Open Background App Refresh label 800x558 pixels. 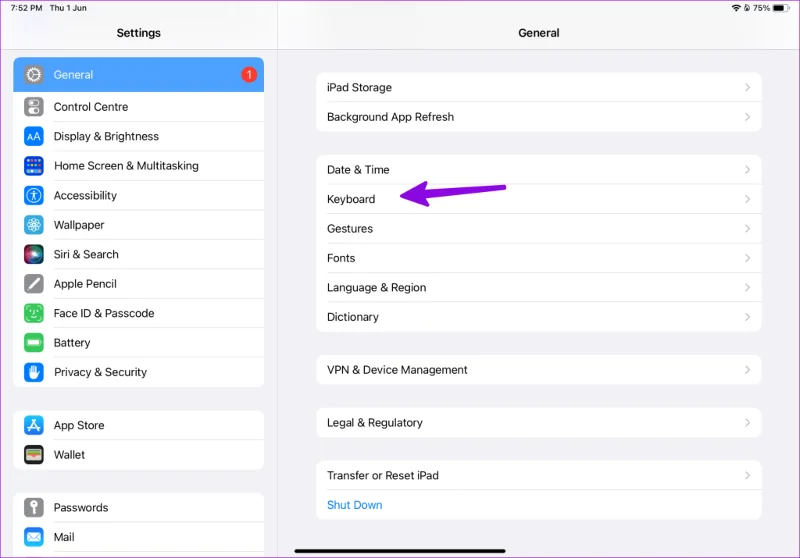(390, 117)
